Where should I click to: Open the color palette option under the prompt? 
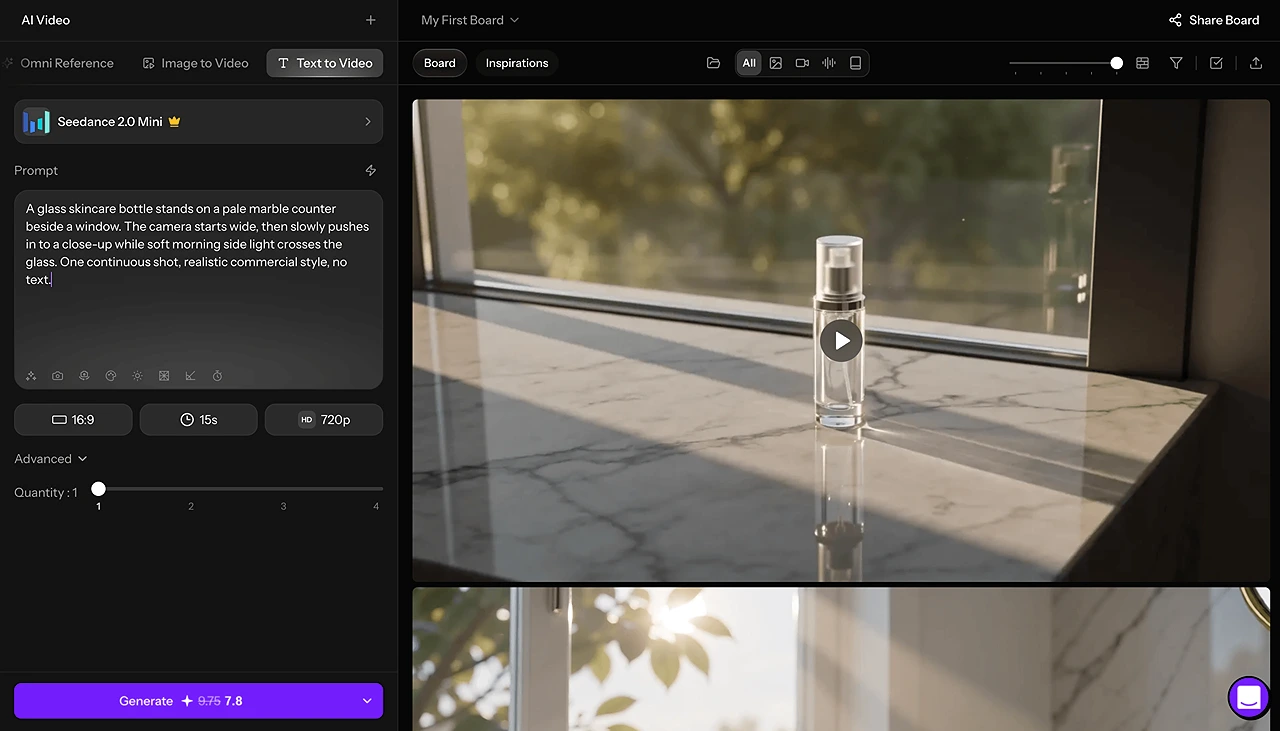point(111,376)
